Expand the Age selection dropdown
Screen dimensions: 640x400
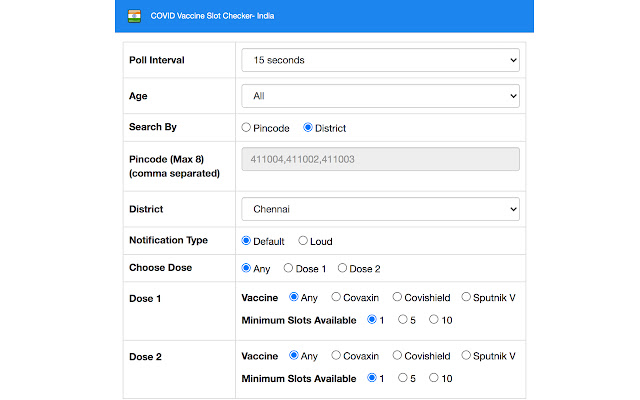tap(380, 96)
